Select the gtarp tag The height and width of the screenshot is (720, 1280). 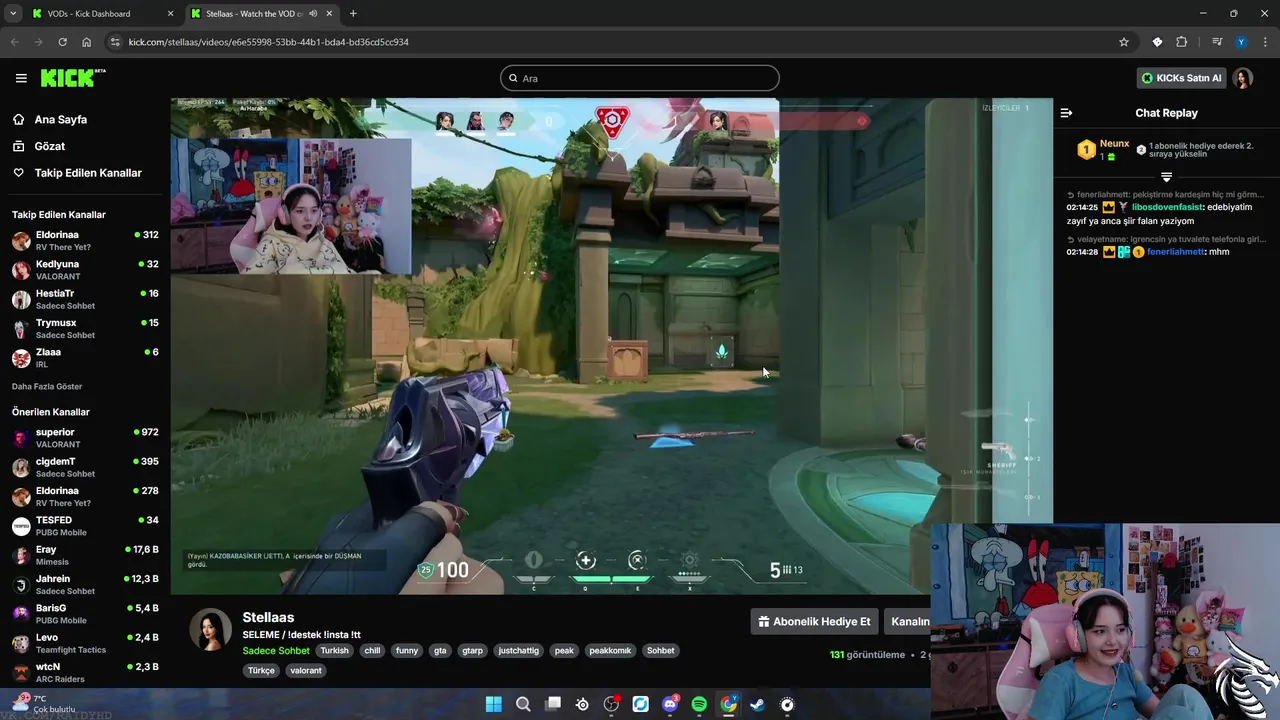tap(472, 650)
